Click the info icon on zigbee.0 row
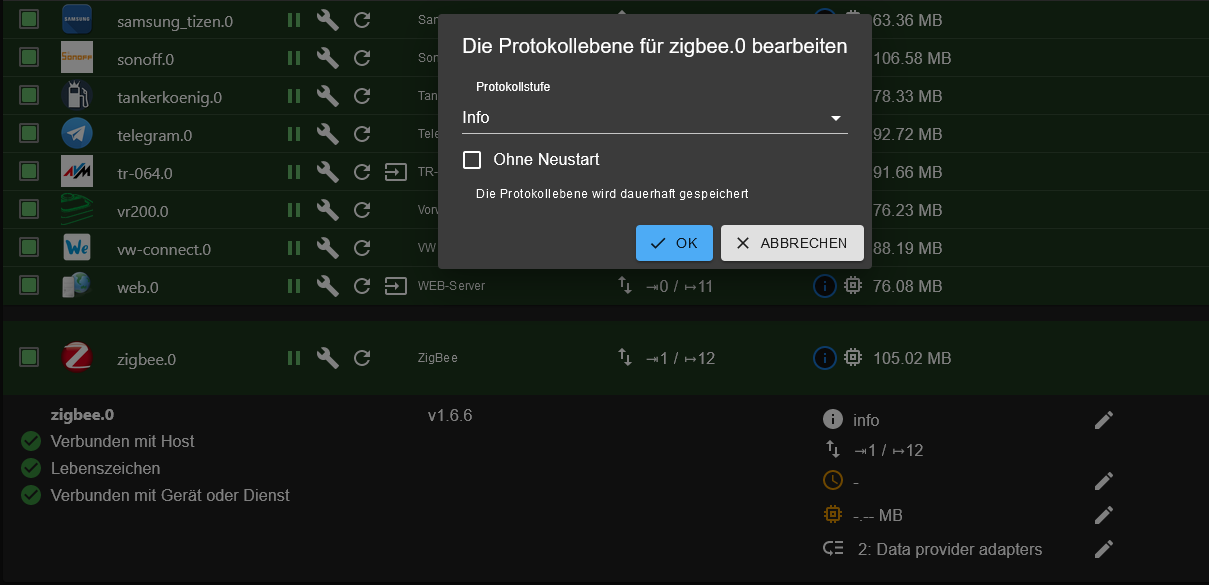This screenshot has width=1209, height=585. pyautogui.click(x=824, y=358)
